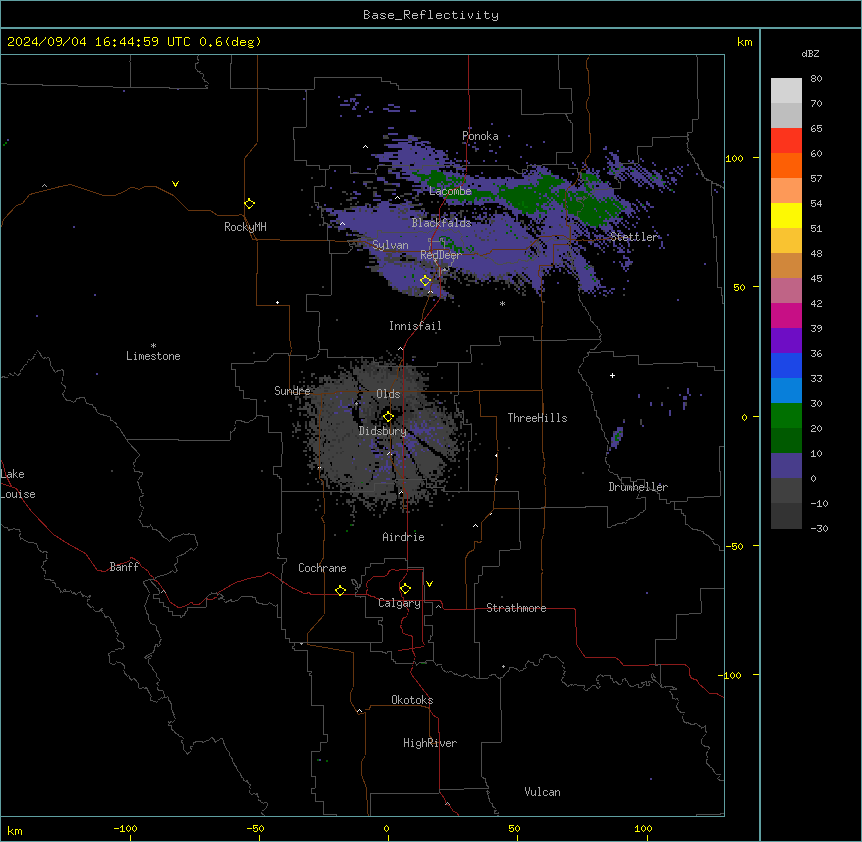The width and height of the screenshot is (862, 842).
Task: Click the Drumheller label
Action: [638, 487]
